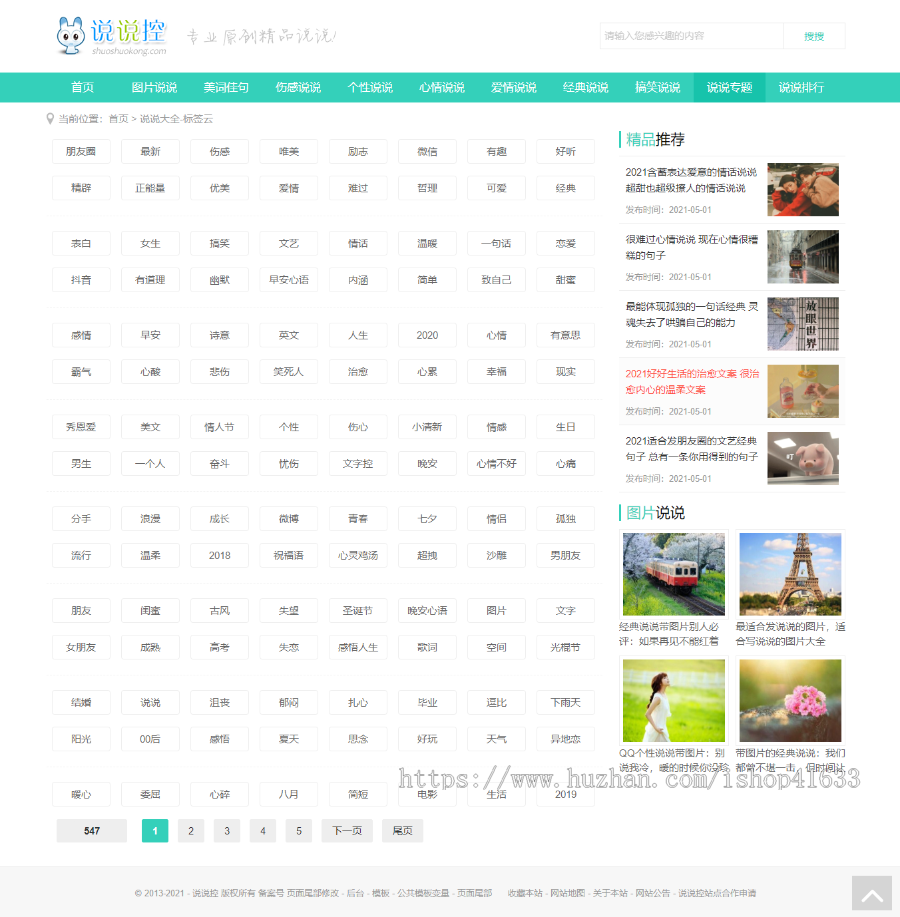Go to pagination page 3
Viewport: 900px width, 917px height.
coord(227,830)
